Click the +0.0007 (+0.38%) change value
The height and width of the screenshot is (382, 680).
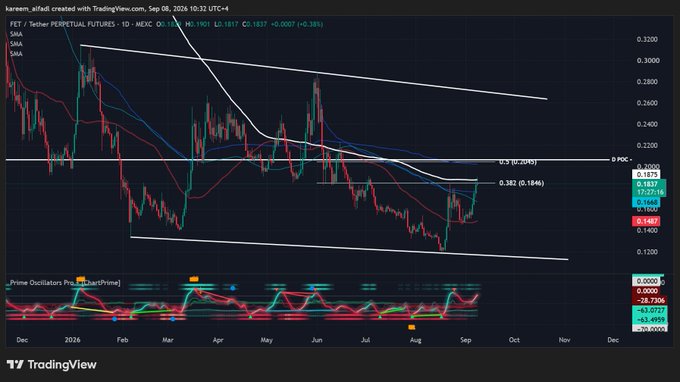coord(297,24)
